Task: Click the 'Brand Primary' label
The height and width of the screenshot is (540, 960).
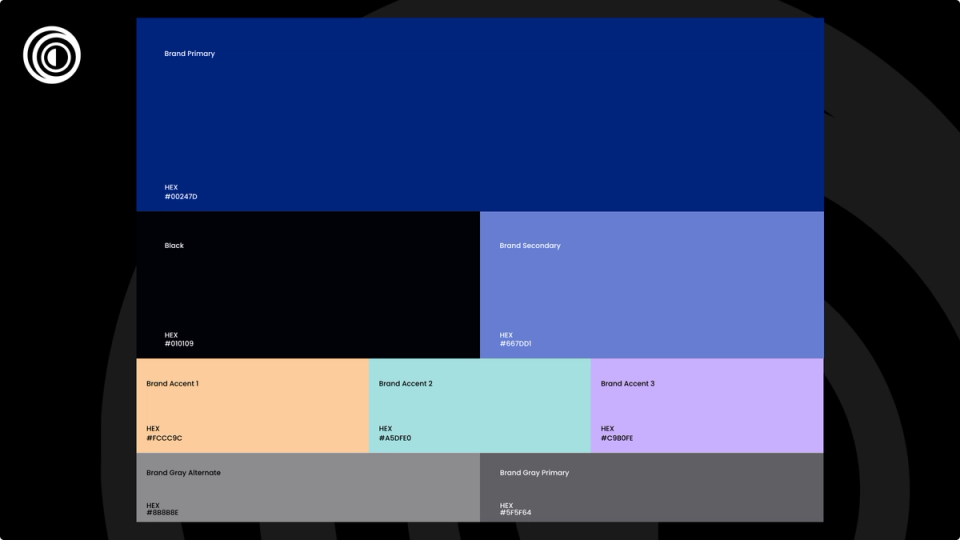Action: pyautogui.click(x=190, y=54)
